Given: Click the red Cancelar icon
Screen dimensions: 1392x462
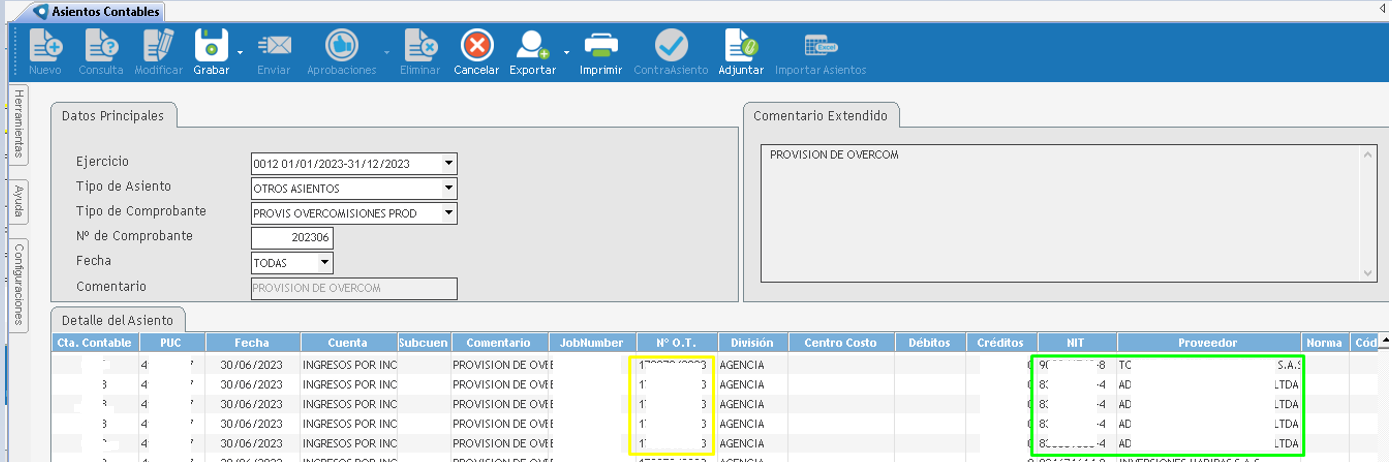Looking at the screenshot, I should tap(477, 46).
